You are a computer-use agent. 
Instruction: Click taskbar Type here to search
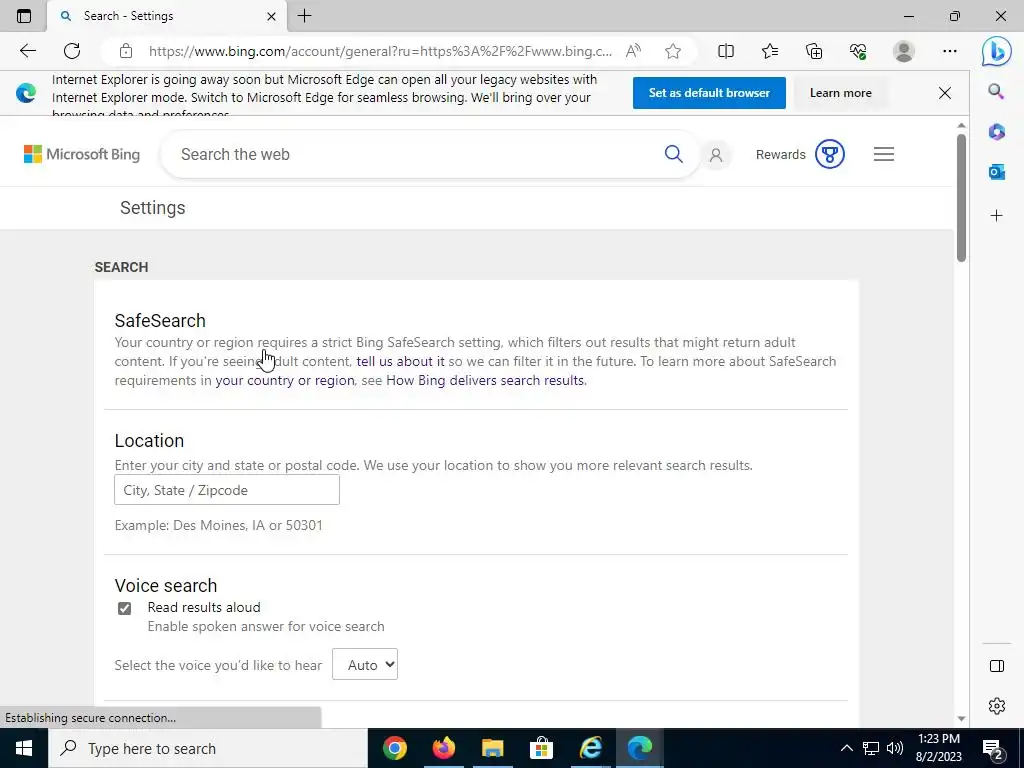(208, 748)
